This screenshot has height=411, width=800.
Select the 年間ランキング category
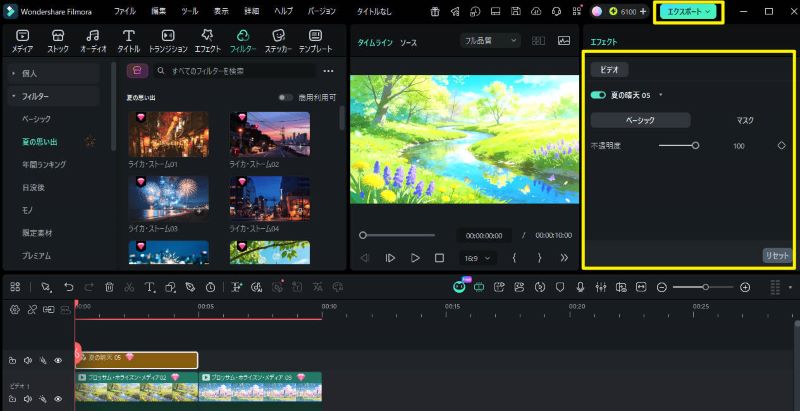(x=44, y=165)
